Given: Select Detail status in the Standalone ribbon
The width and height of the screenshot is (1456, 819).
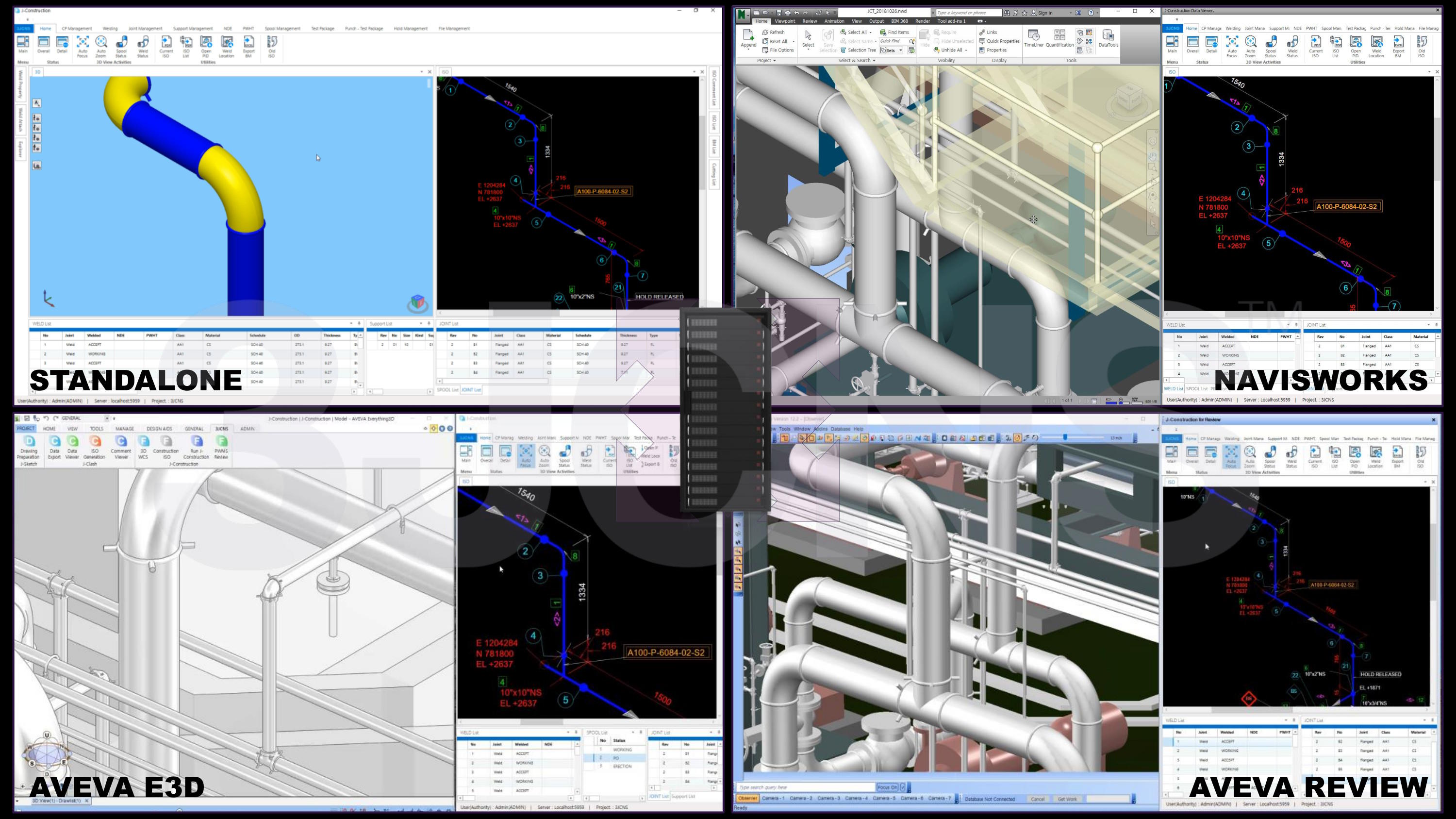Looking at the screenshot, I should (62, 45).
